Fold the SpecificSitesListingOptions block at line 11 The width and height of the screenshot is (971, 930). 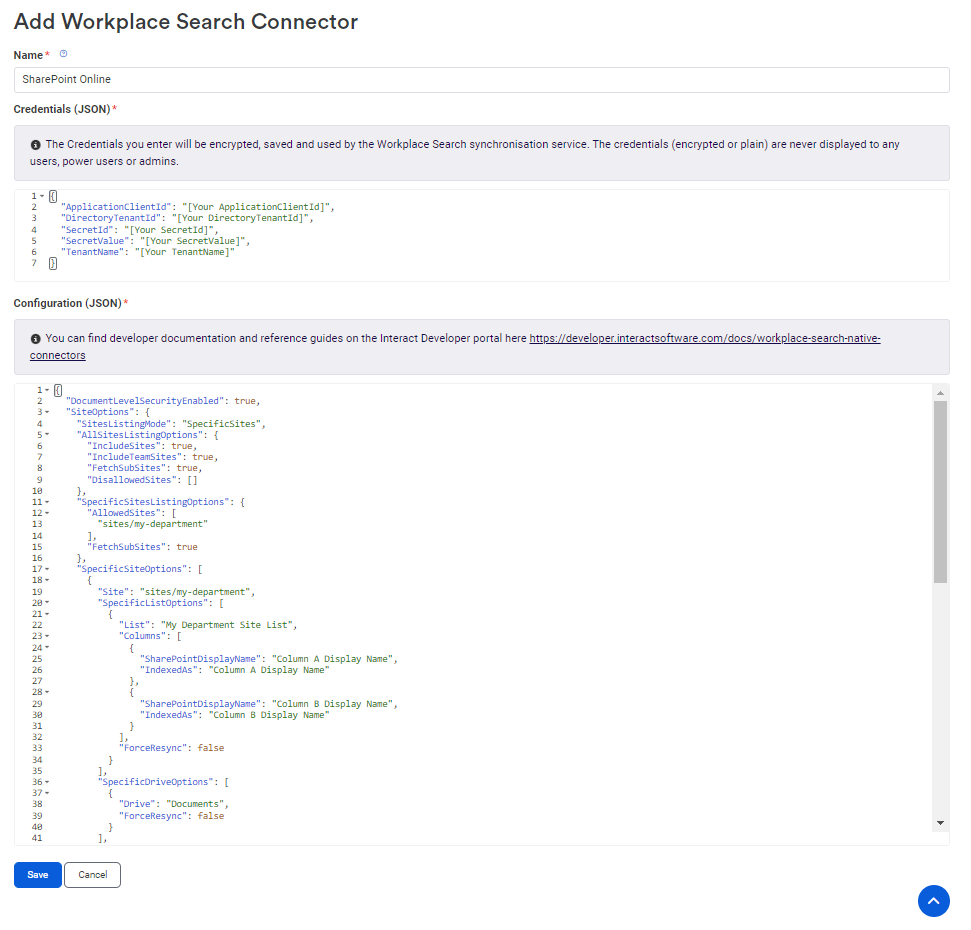47,502
